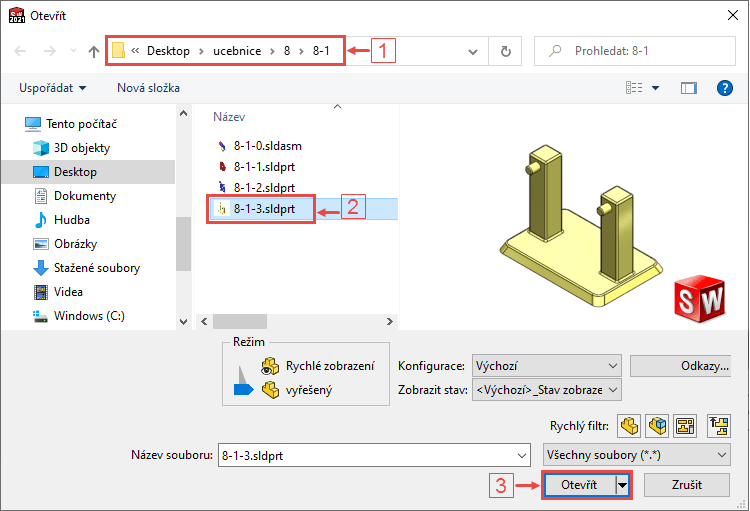This screenshot has height=511, width=750.
Task: Open the Všechny soubory file type dropdown
Action: click(x=636, y=455)
